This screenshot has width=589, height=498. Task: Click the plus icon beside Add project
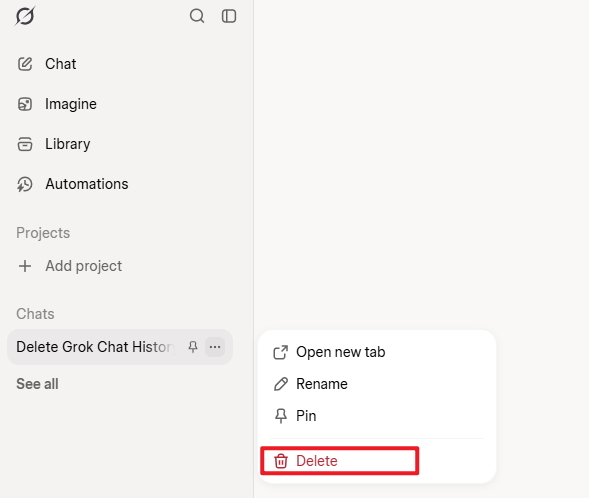[25, 266]
